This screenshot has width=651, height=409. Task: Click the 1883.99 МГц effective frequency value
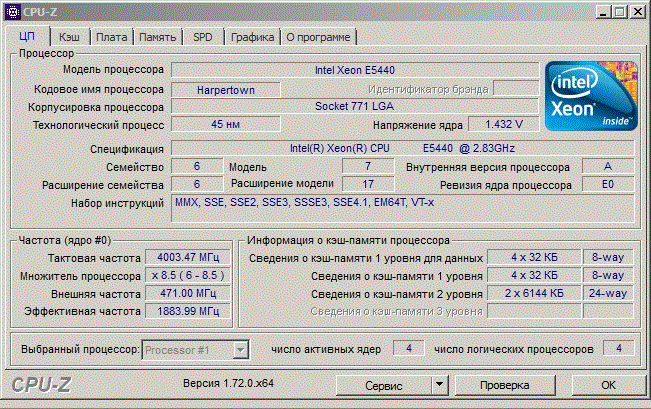(x=188, y=311)
